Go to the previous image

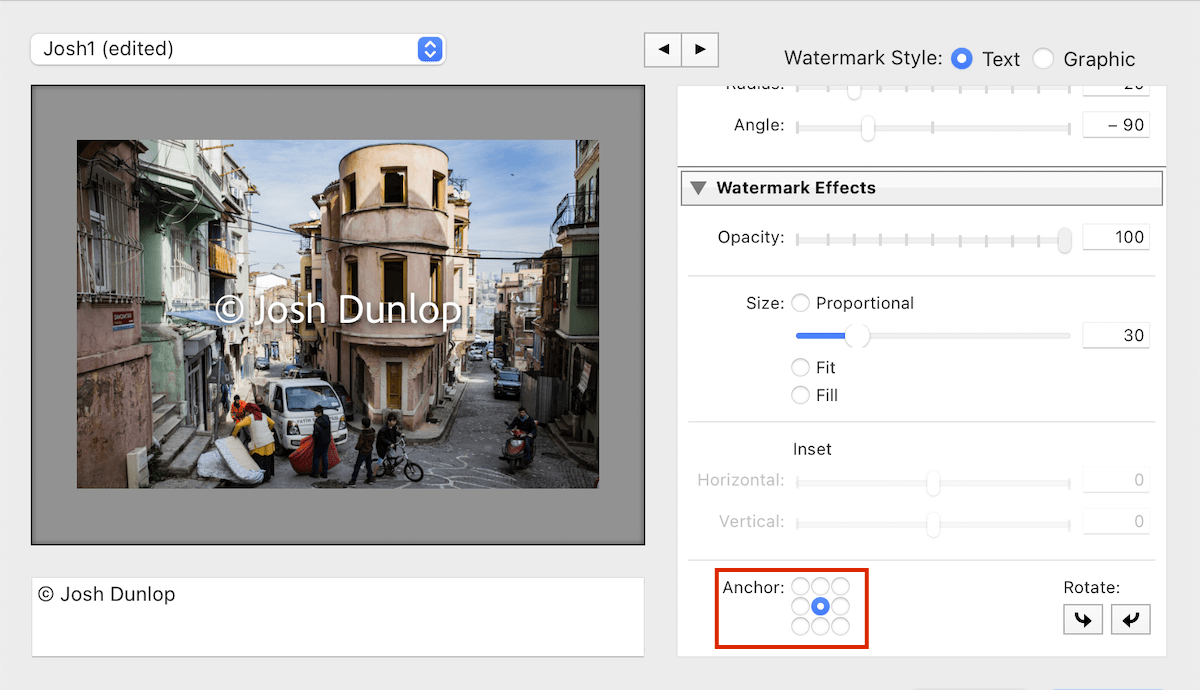[x=663, y=49]
